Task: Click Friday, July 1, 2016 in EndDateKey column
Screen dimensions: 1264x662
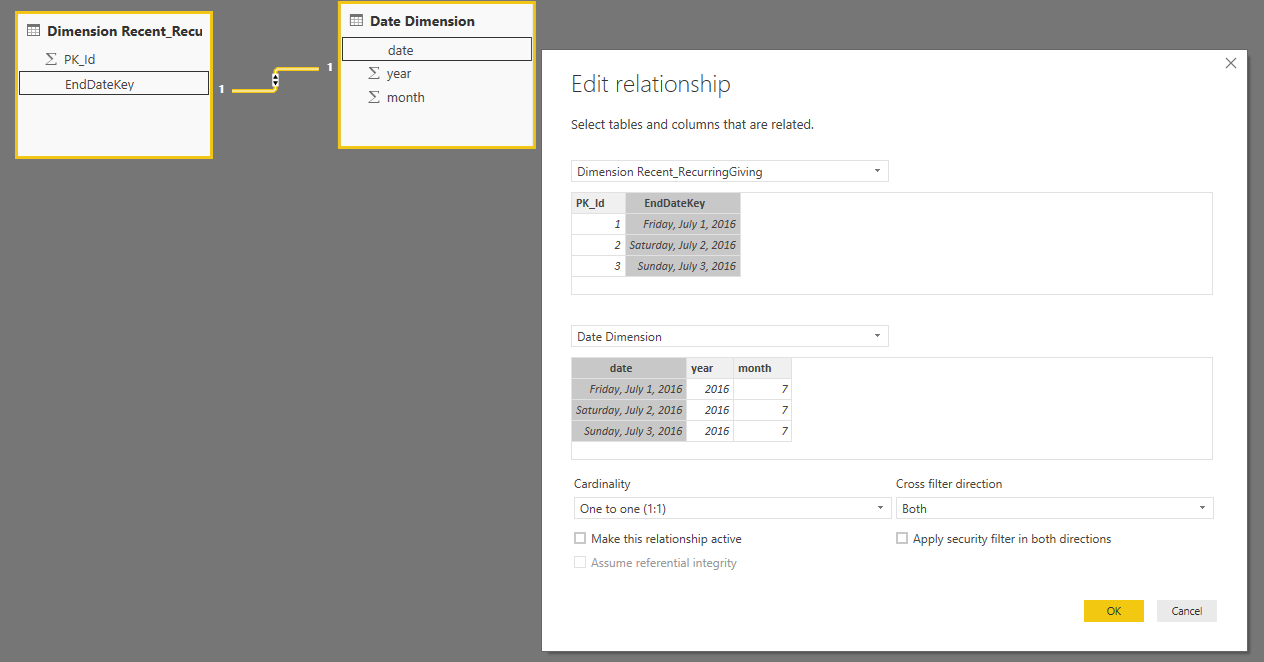Action: (683, 224)
